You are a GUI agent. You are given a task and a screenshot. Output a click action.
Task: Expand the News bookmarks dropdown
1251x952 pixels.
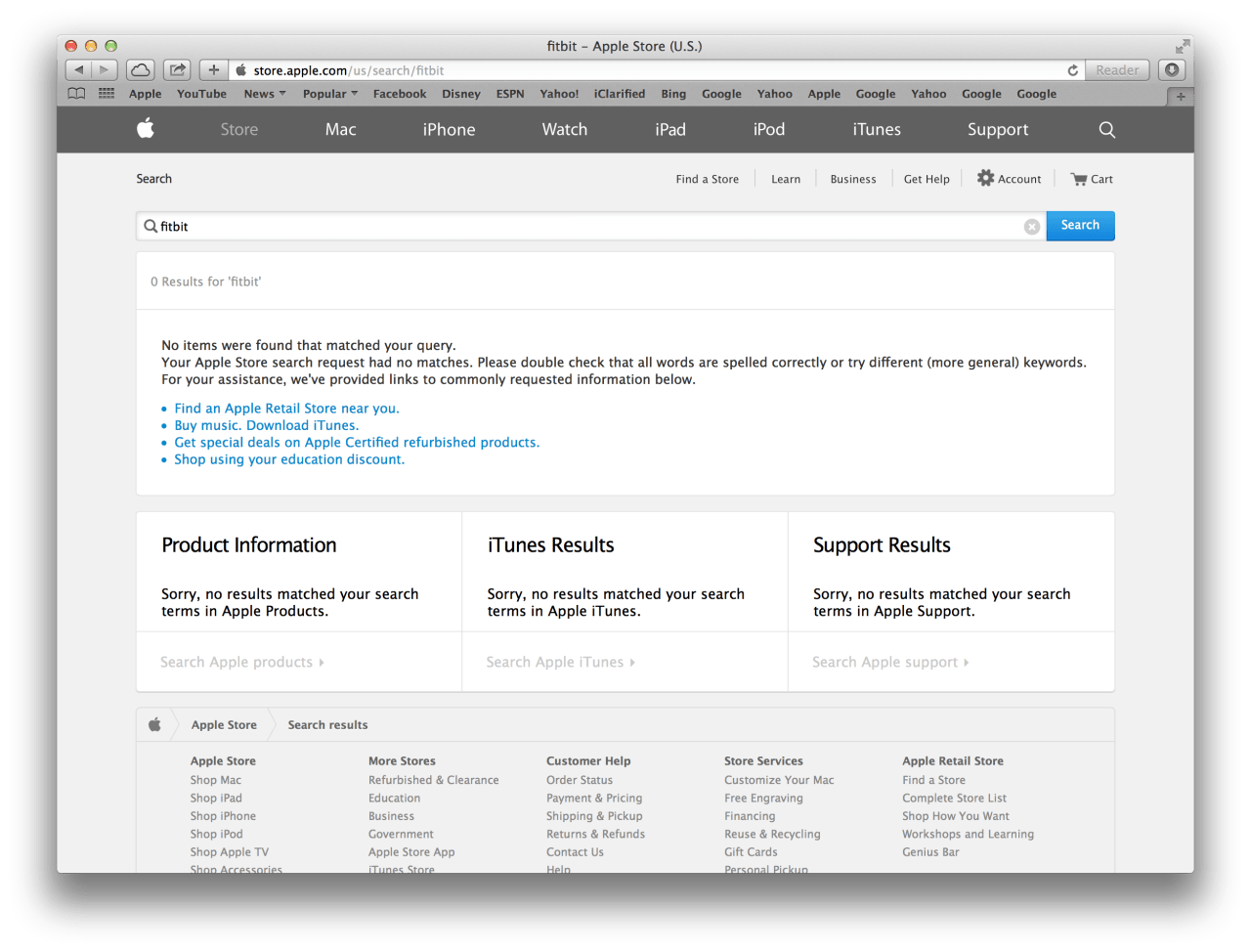coord(264,94)
